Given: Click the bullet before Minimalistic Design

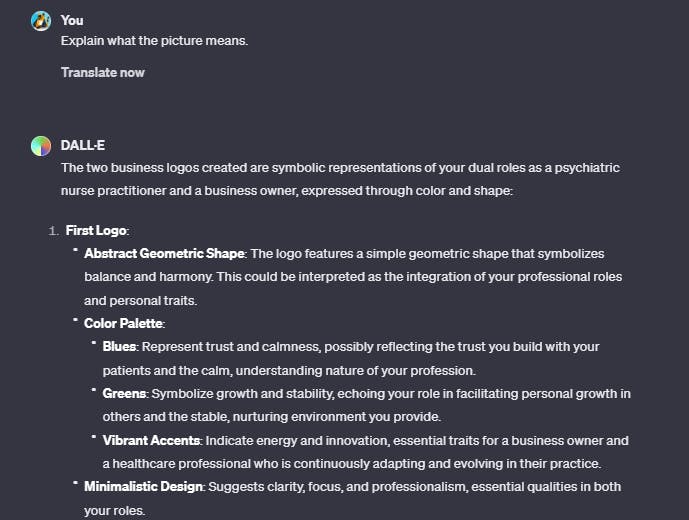Looking at the screenshot, I should [75, 485].
